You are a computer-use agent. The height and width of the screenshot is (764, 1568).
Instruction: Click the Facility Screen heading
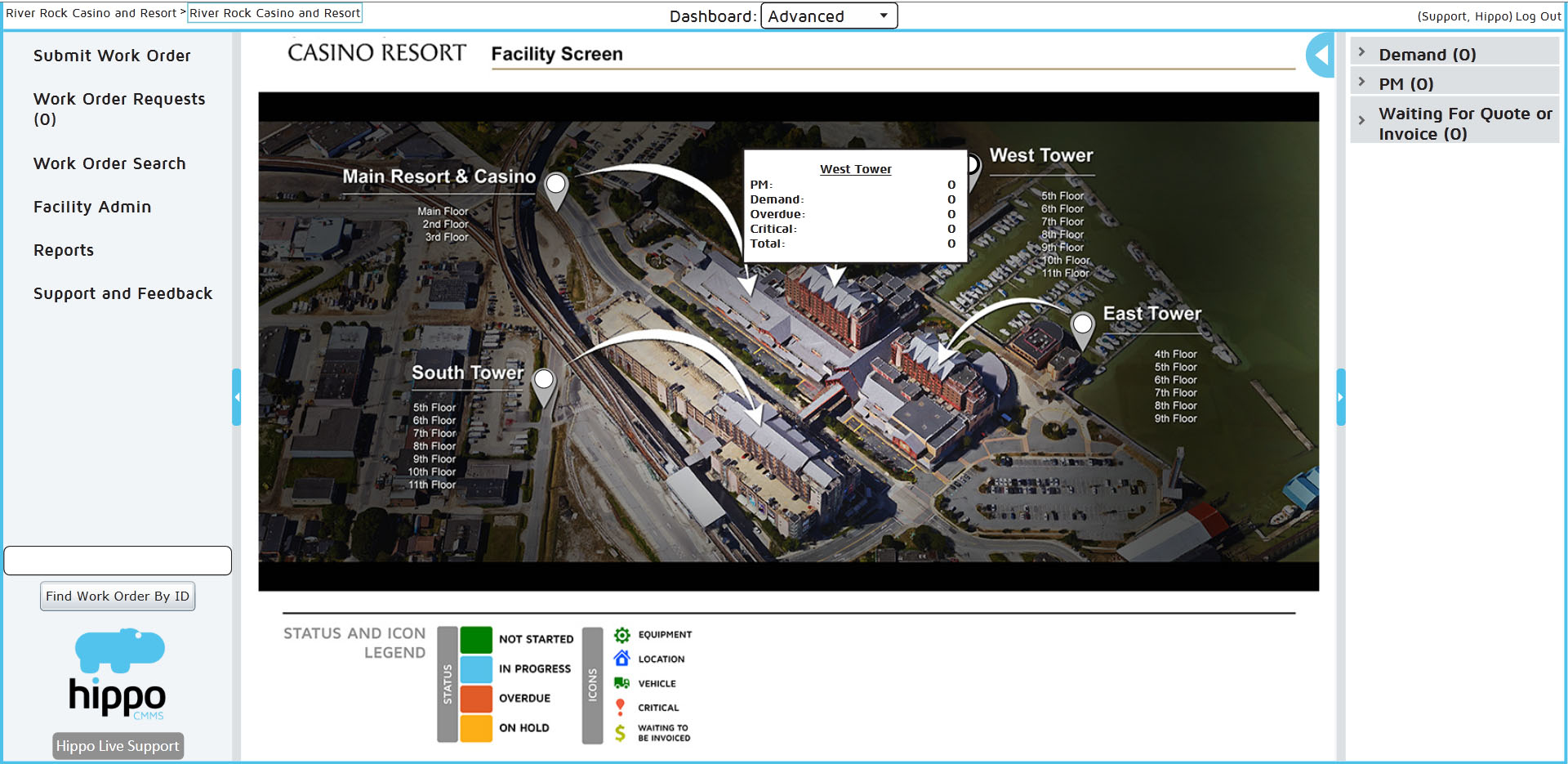557,54
